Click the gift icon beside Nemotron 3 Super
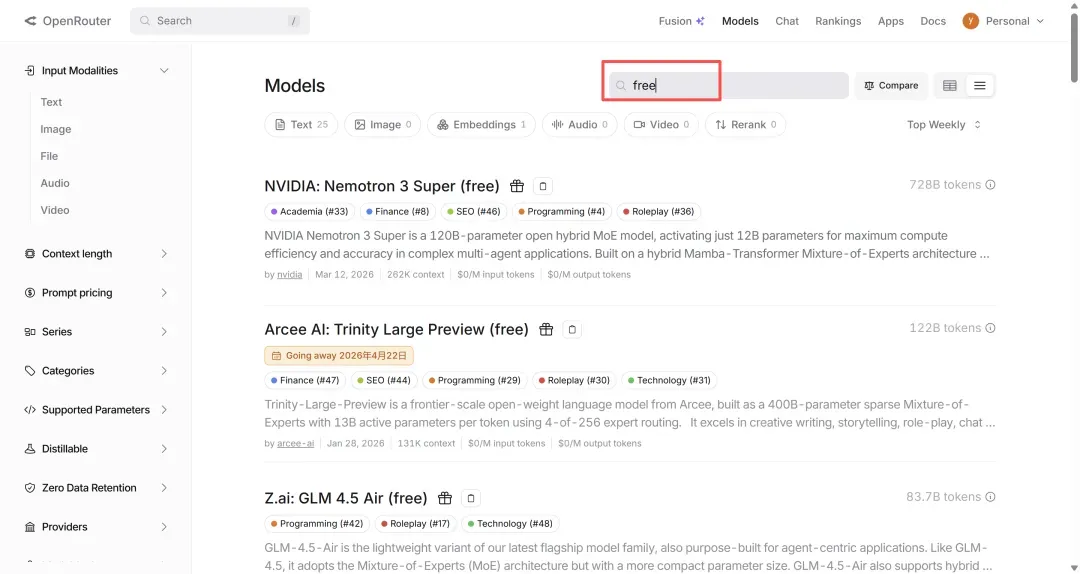This screenshot has width=1080, height=574. pyautogui.click(x=517, y=186)
